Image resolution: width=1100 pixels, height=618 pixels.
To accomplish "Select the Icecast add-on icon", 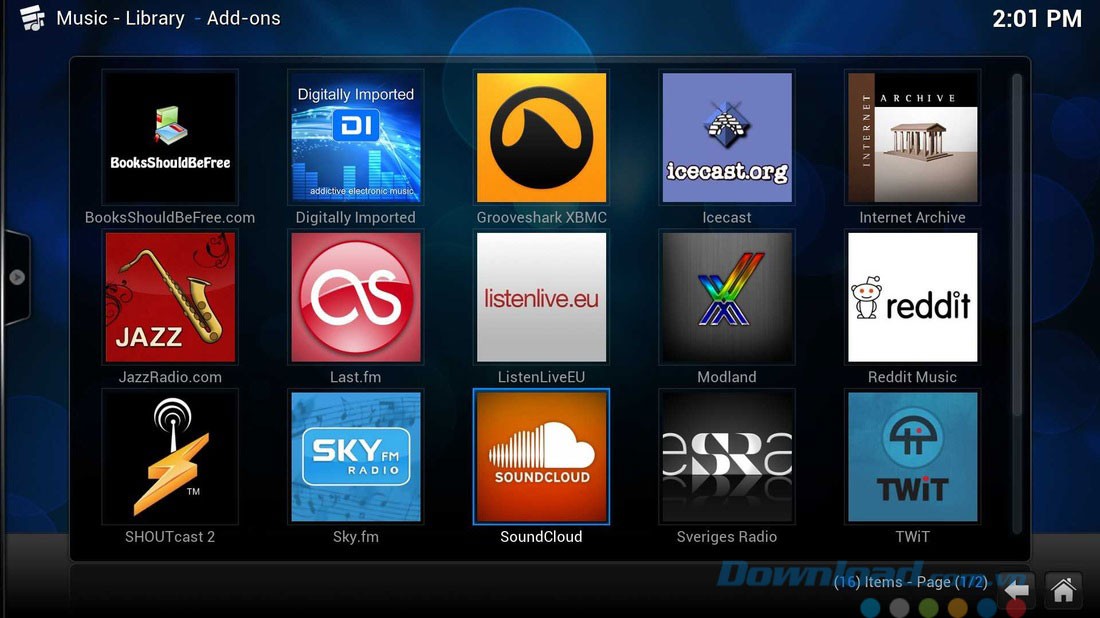I will (727, 137).
